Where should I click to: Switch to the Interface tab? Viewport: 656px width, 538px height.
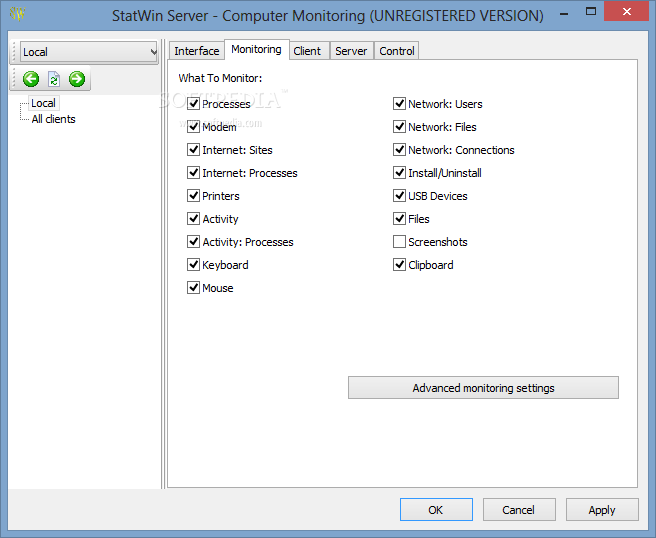pyautogui.click(x=197, y=51)
